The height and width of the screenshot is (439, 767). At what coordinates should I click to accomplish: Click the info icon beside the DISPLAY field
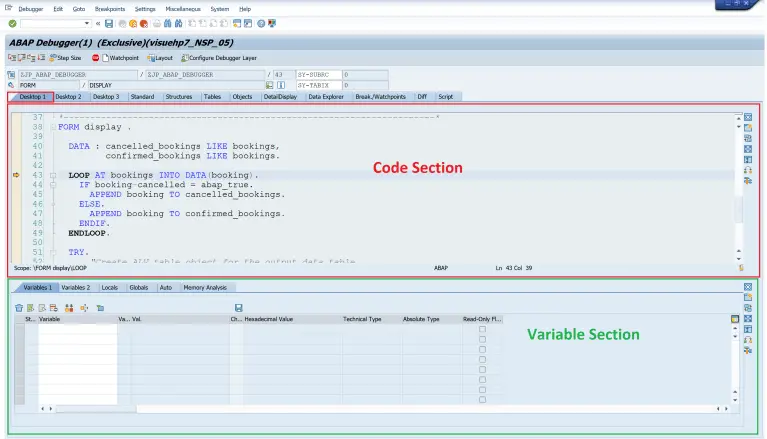[281, 85]
